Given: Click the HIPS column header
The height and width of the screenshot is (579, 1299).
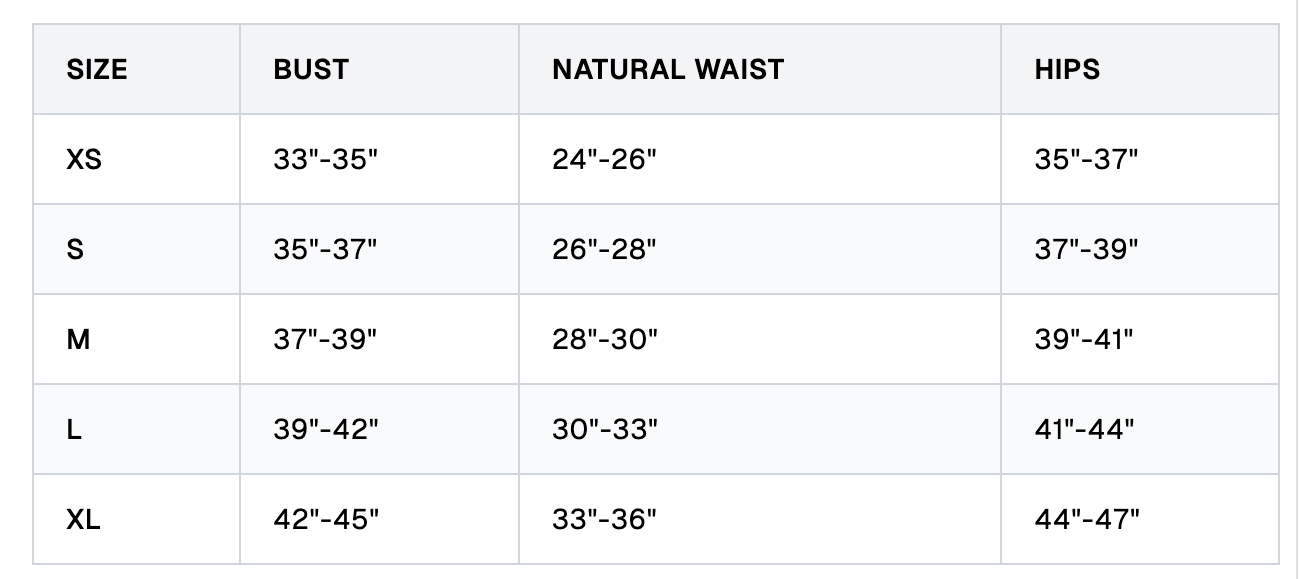Looking at the screenshot, I should pos(1067,70).
